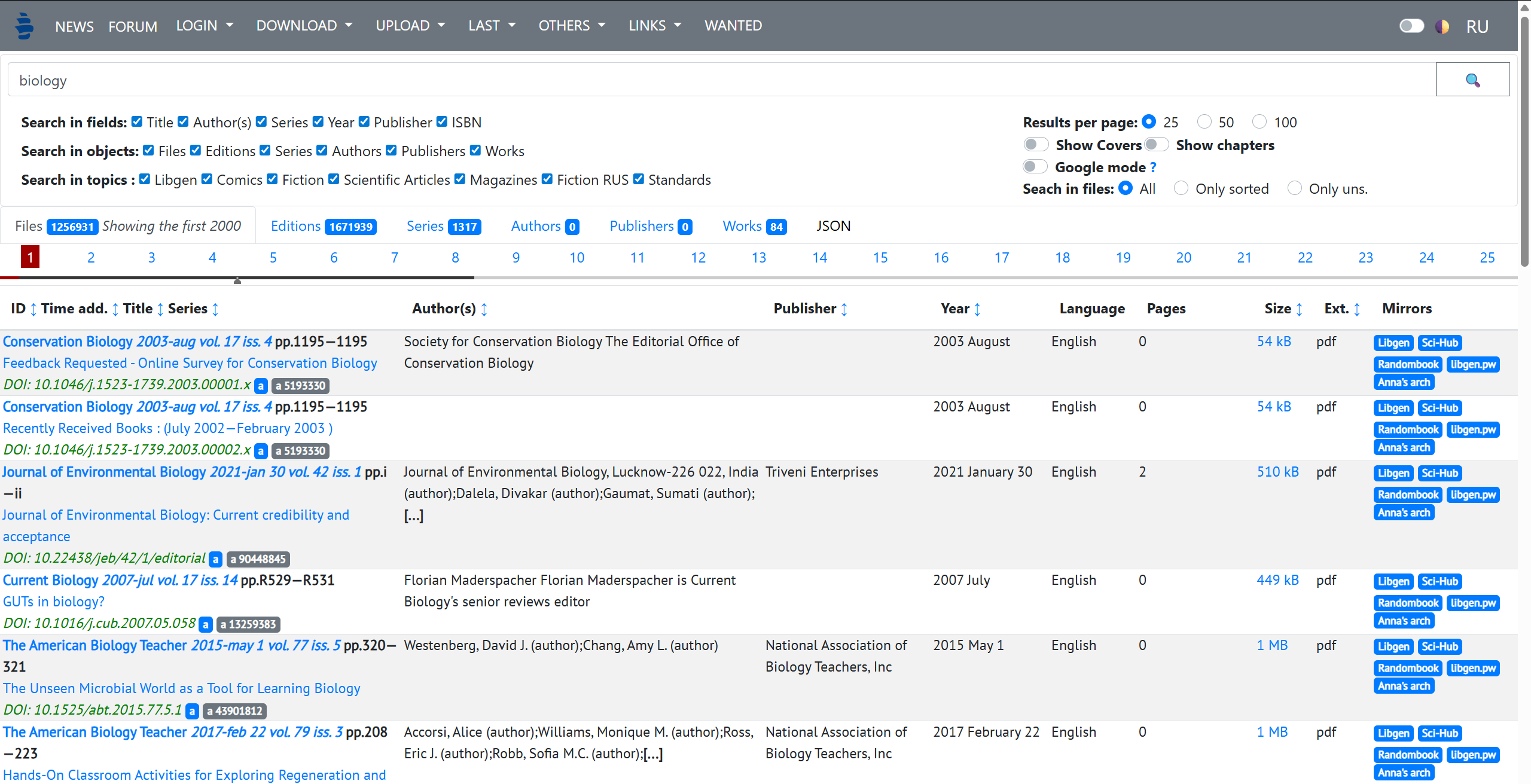The height and width of the screenshot is (784, 1531).
Task: Uncheck the Comics topic checkbox
Action: pyautogui.click(x=207, y=179)
